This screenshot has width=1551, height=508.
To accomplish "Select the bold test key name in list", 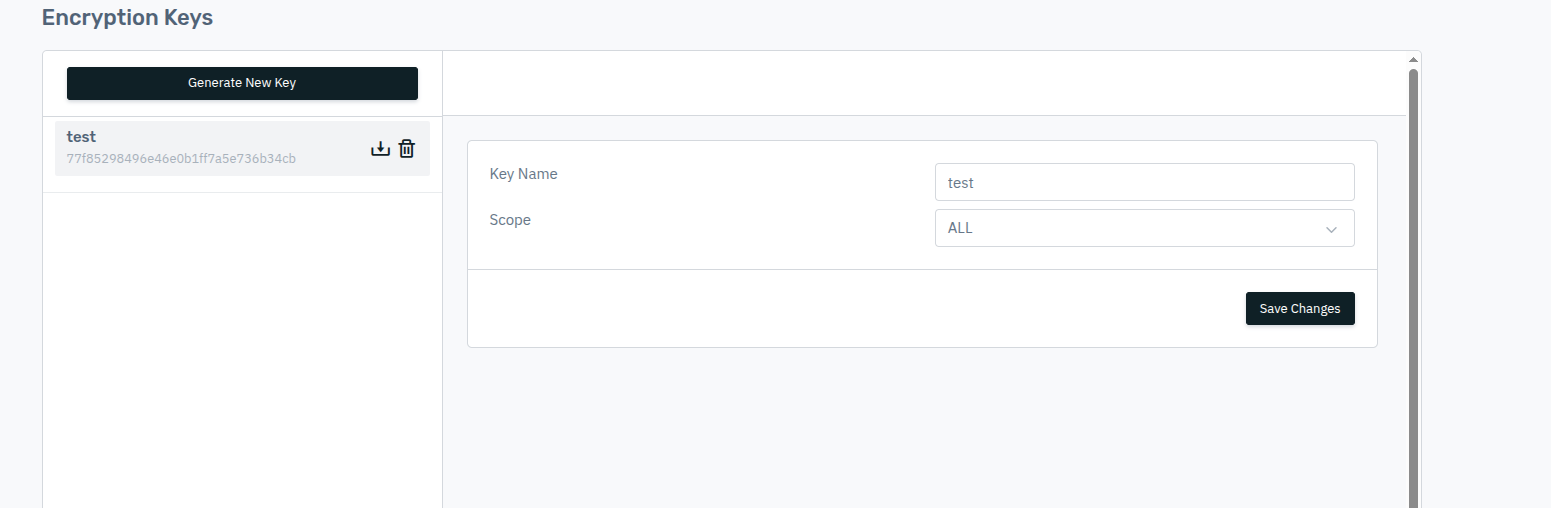I will pyautogui.click(x=81, y=137).
